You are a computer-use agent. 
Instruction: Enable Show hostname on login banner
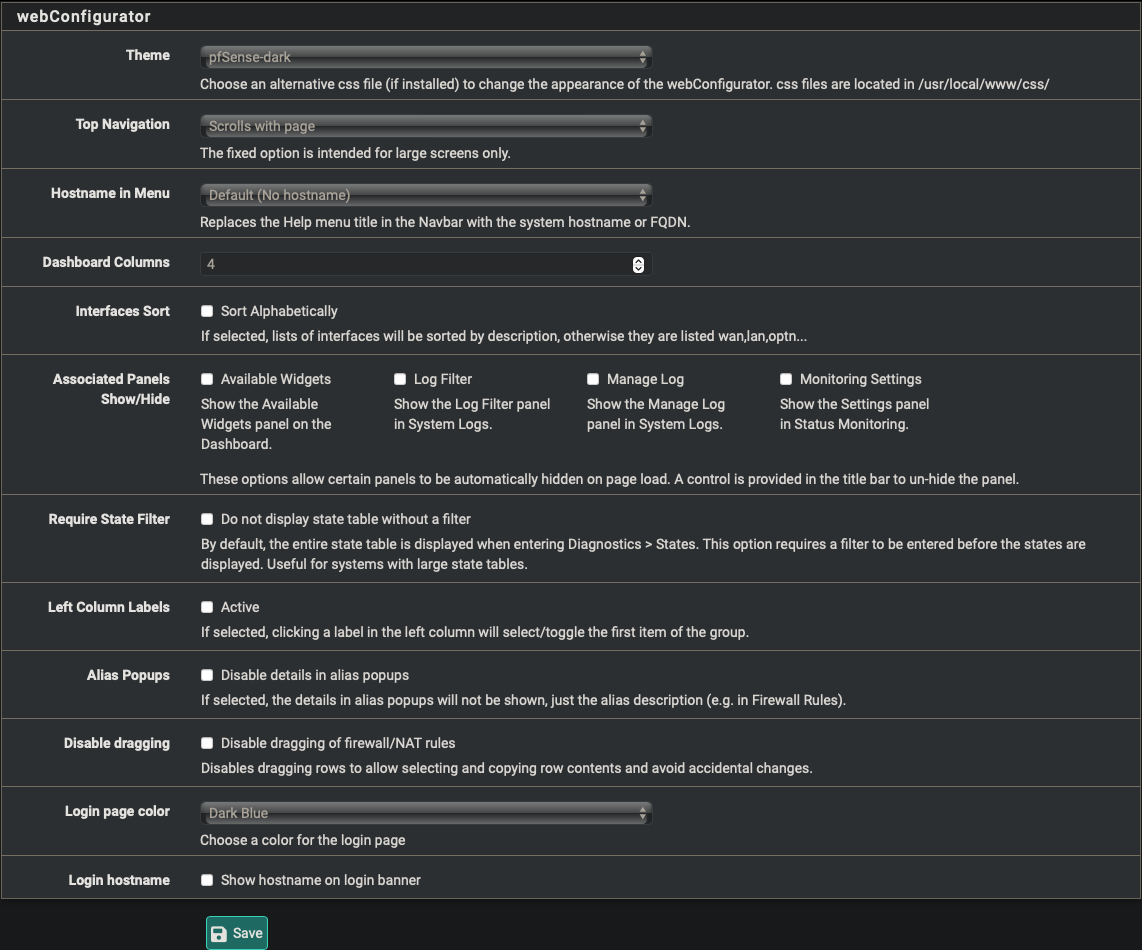coord(207,881)
